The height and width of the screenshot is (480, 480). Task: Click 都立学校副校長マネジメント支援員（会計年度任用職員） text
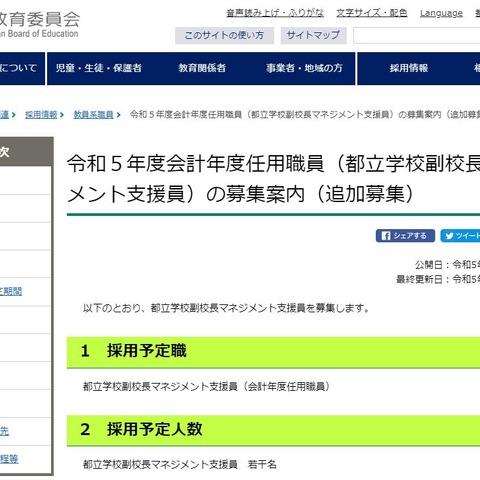point(207,387)
